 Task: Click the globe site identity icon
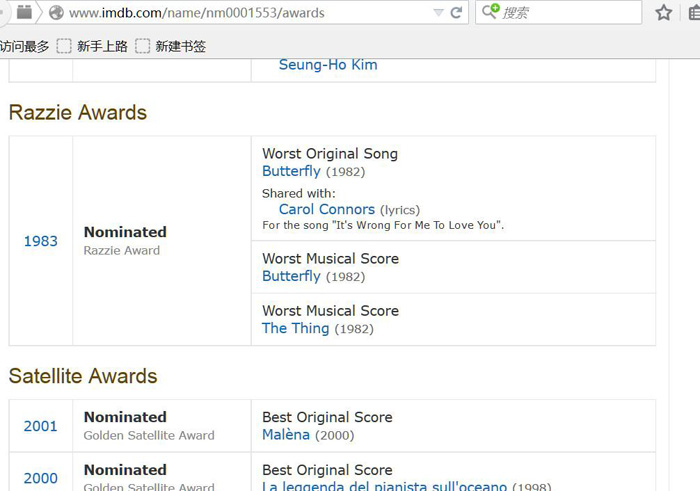tap(56, 12)
